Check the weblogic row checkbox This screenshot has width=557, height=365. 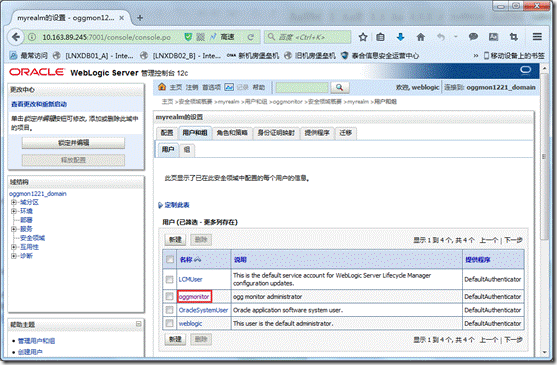coord(169,323)
